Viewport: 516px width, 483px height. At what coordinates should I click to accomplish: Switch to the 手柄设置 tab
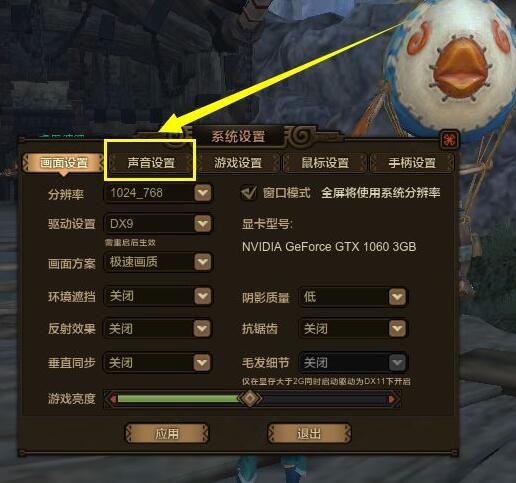(x=412, y=163)
